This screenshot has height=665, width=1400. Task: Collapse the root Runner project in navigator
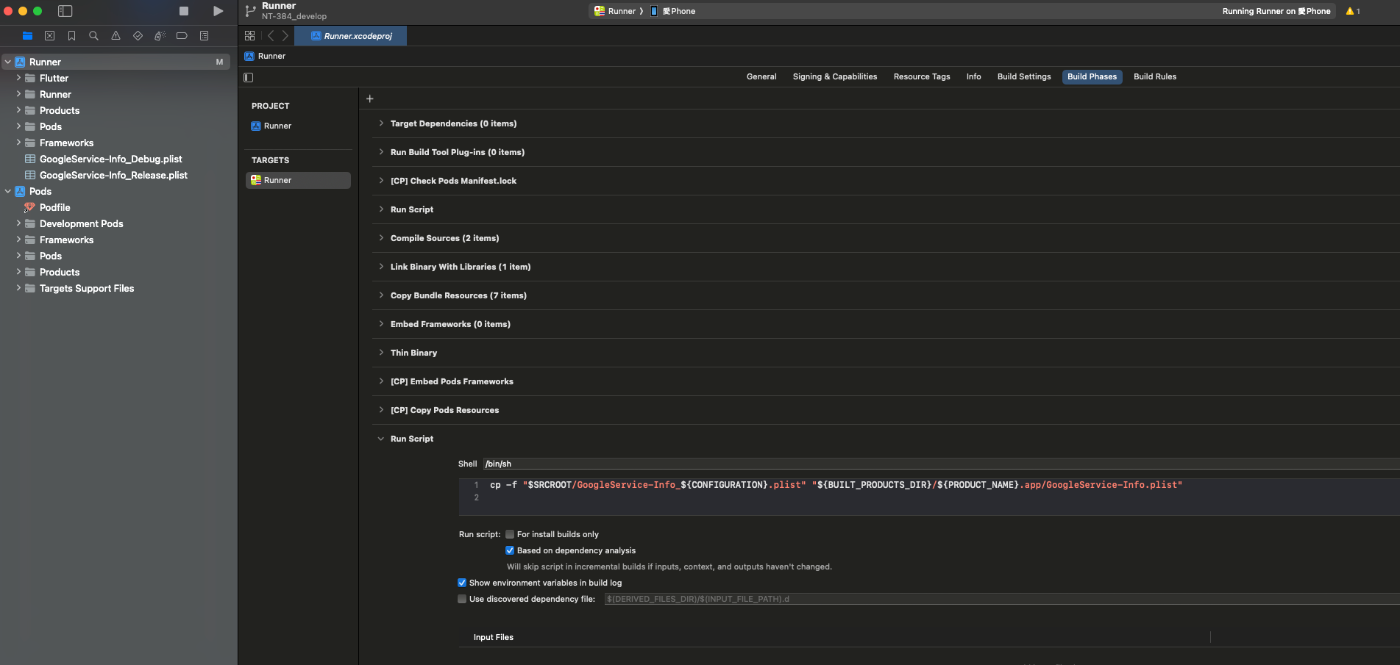(8, 62)
